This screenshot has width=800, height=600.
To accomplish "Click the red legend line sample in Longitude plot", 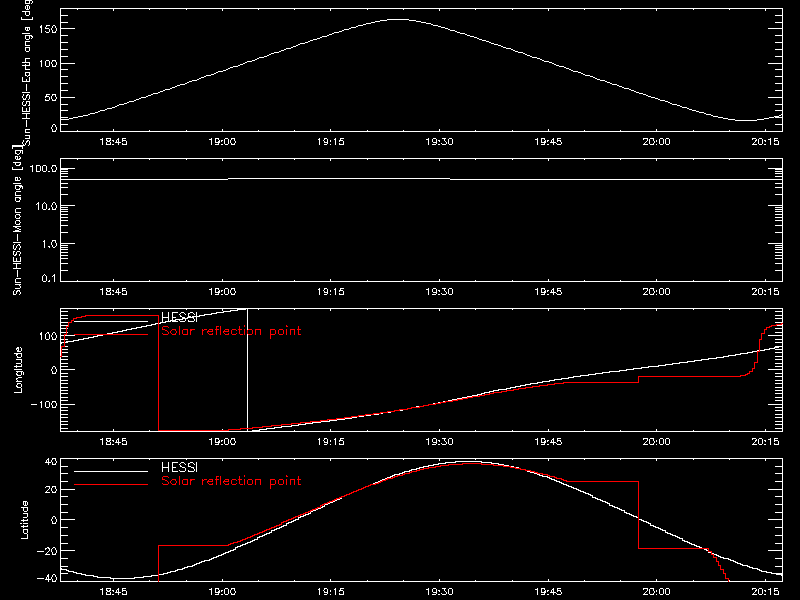I will [111, 334].
